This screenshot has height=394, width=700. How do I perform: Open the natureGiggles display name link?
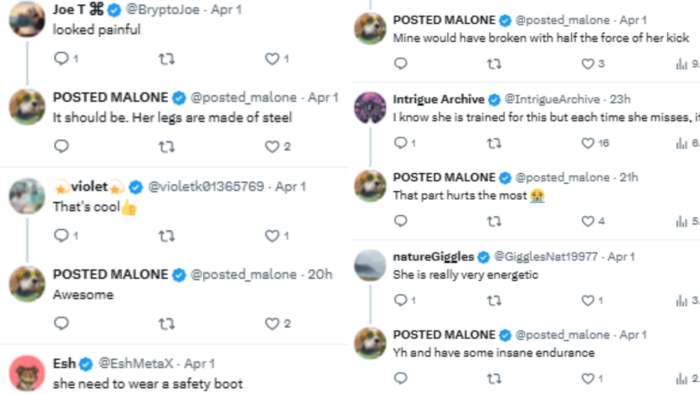pos(433,257)
